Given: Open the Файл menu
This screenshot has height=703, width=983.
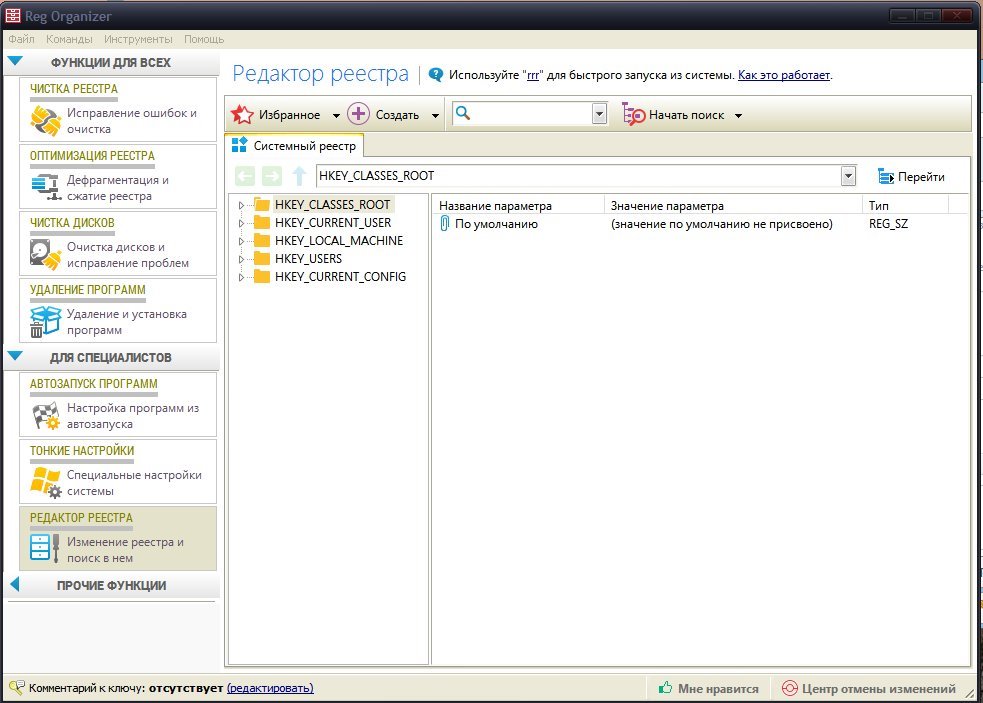Looking at the screenshot, I should (21, 39).
